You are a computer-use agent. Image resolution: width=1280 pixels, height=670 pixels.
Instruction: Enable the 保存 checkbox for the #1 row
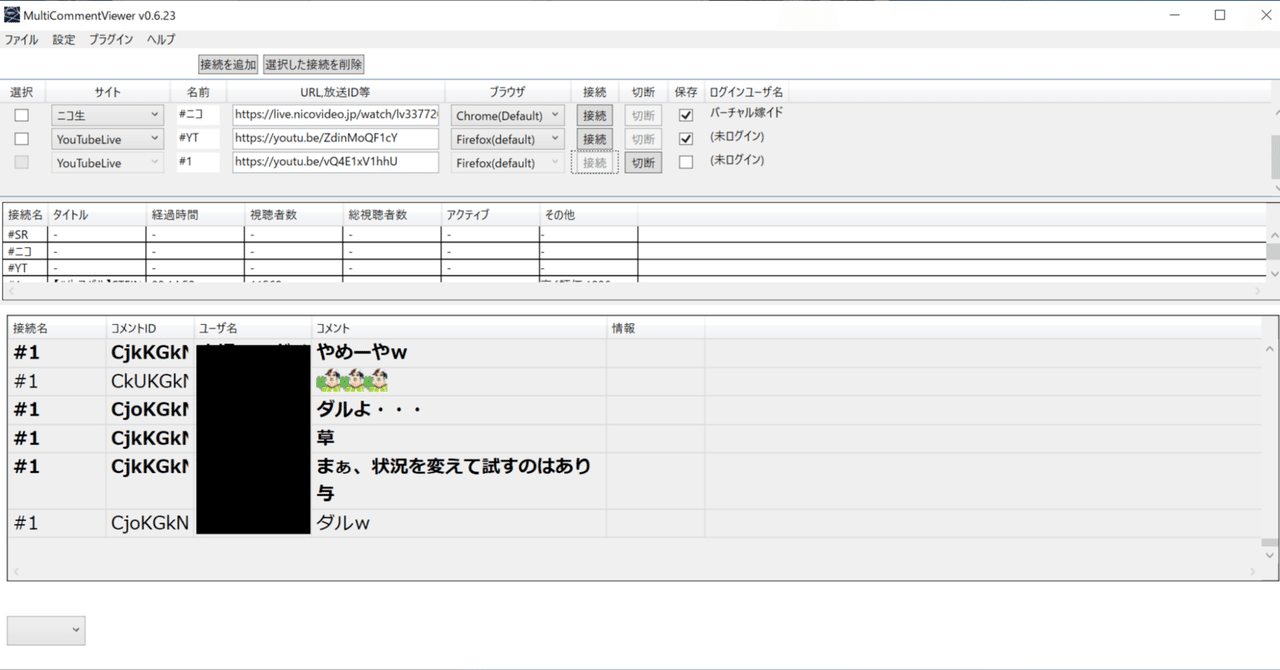tap(685, 161)
